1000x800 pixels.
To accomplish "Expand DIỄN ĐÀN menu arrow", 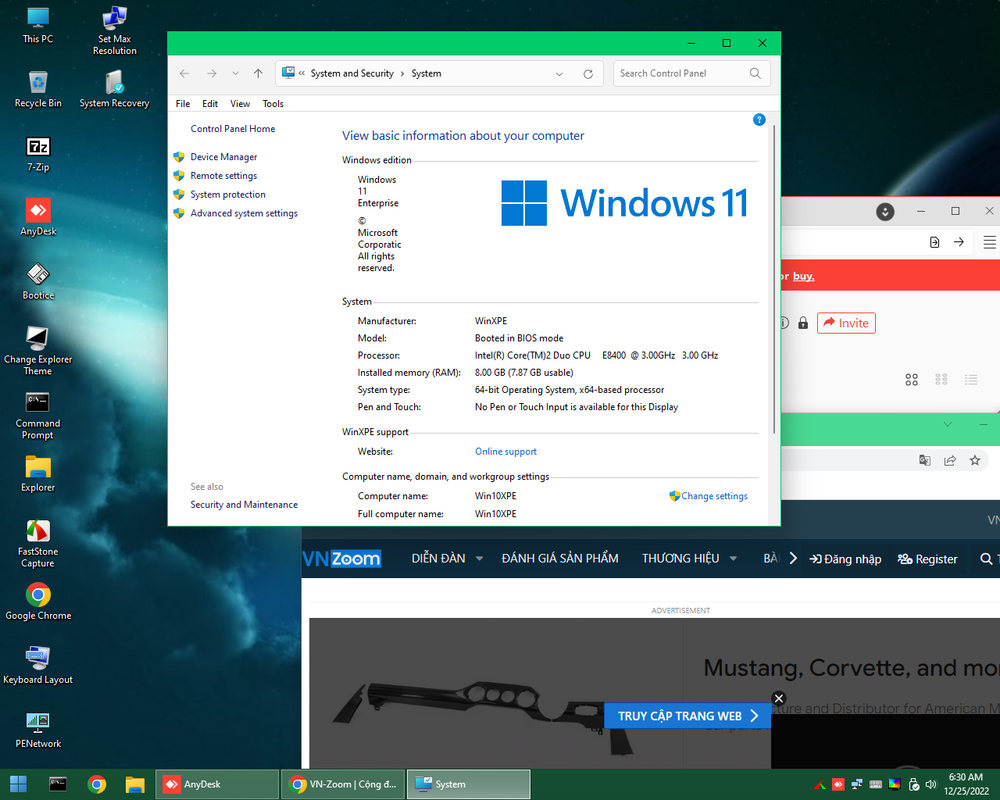I will [479, 559].
